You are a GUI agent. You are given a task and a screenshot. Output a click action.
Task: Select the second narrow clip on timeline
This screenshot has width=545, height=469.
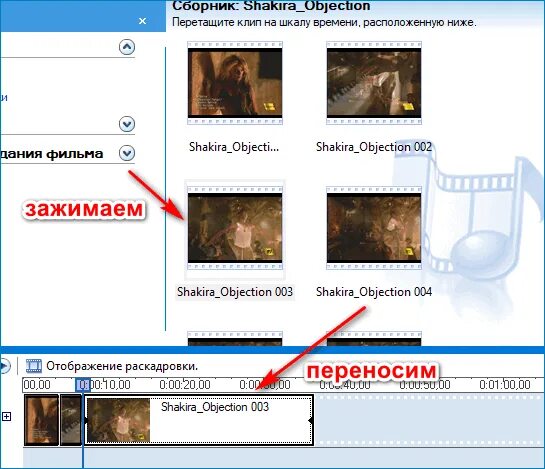71,420
